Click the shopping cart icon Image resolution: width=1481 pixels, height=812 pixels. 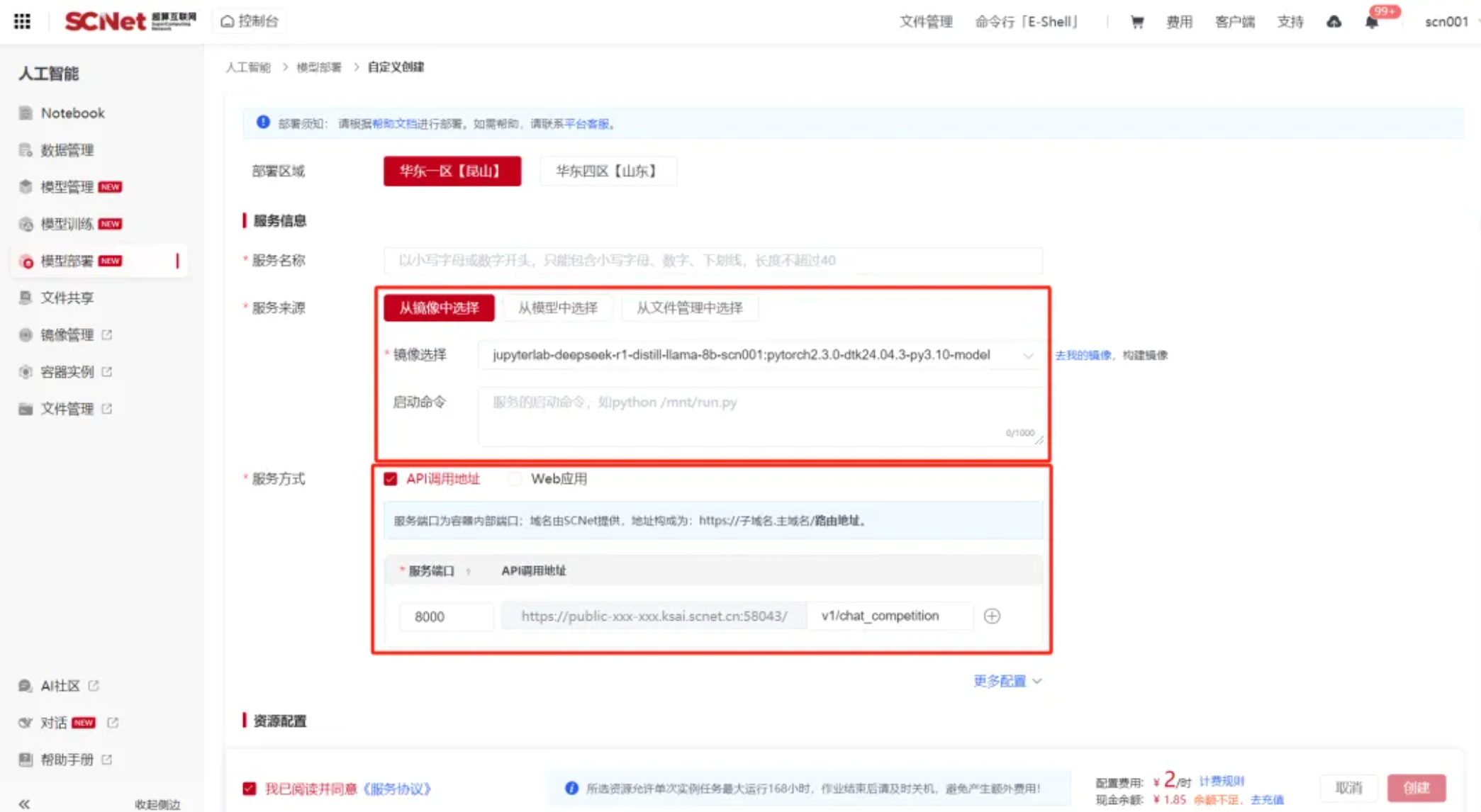coord(1136,22)
